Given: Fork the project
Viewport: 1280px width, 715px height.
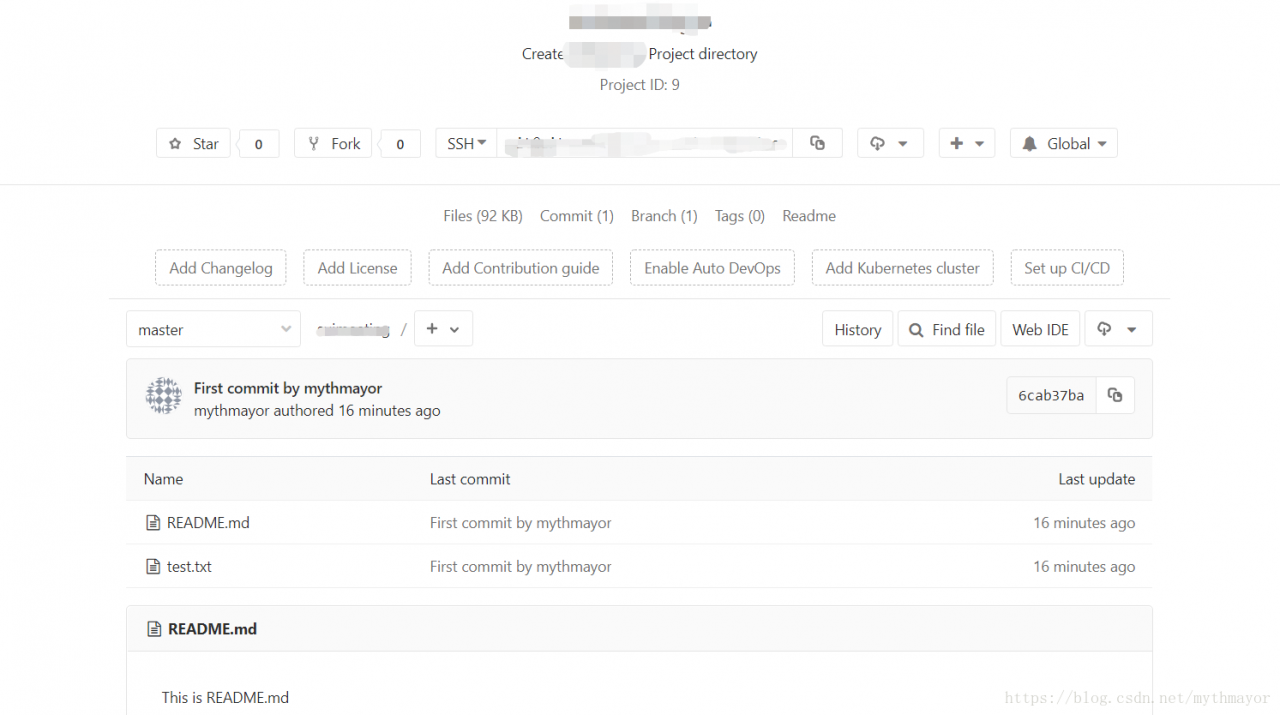Looking at the screenshot, I should (x=333, y=143).
